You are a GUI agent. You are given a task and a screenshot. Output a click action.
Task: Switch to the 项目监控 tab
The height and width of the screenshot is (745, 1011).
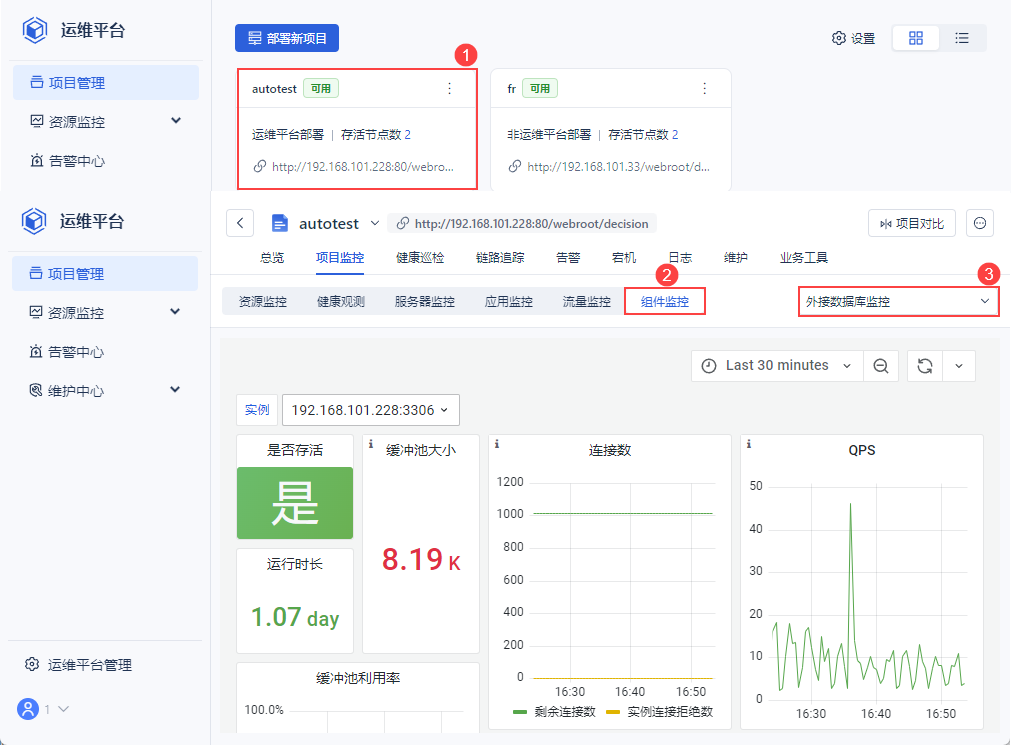point(340,257)
